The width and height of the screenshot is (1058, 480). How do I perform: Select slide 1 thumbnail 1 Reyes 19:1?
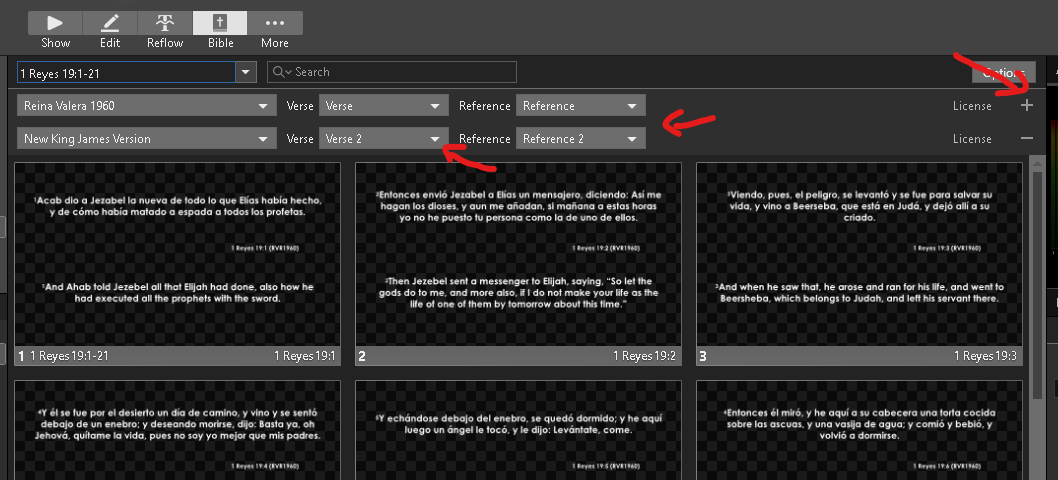tap(177, 264)
